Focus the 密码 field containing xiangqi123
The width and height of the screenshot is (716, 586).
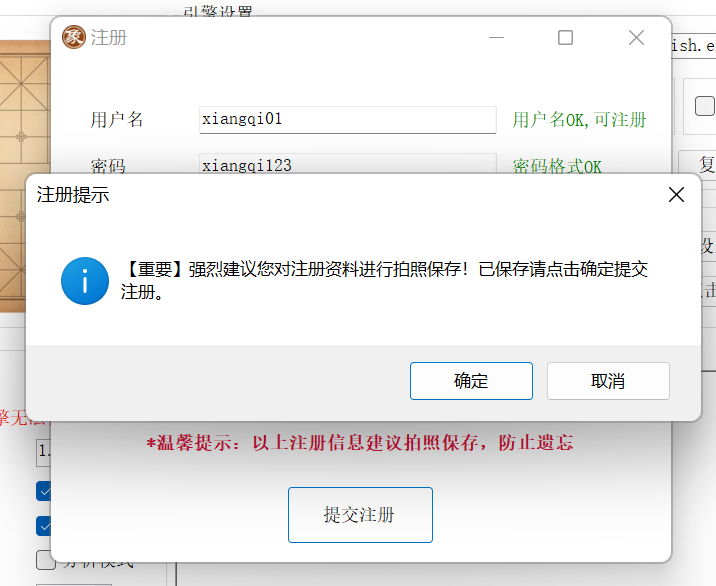click(347, 164)
